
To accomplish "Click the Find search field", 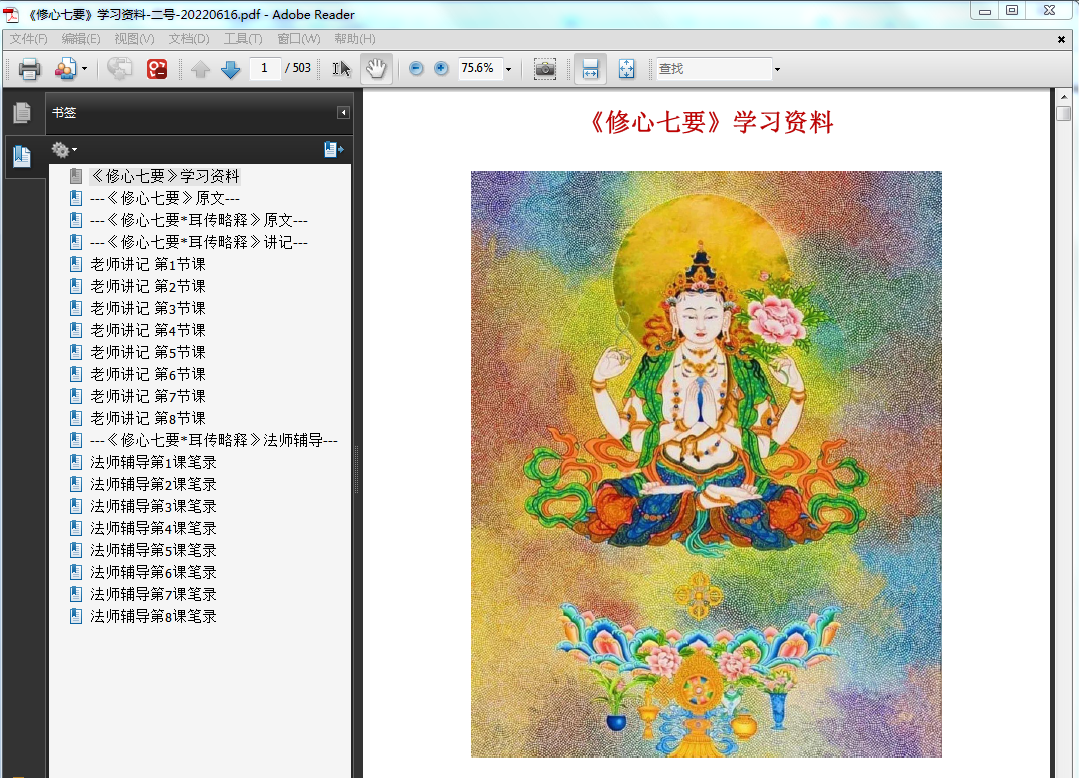I will (714, 69).
